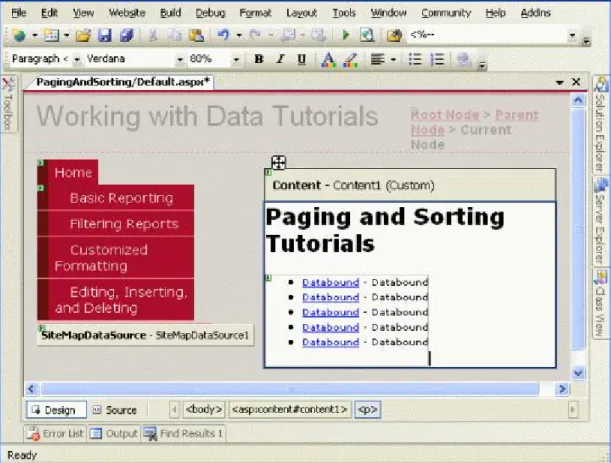Image resolution: width=611 pixels, height=463 pixels.
Task: Select the <body> tag navigator button
Action: [x=204, y=410]
